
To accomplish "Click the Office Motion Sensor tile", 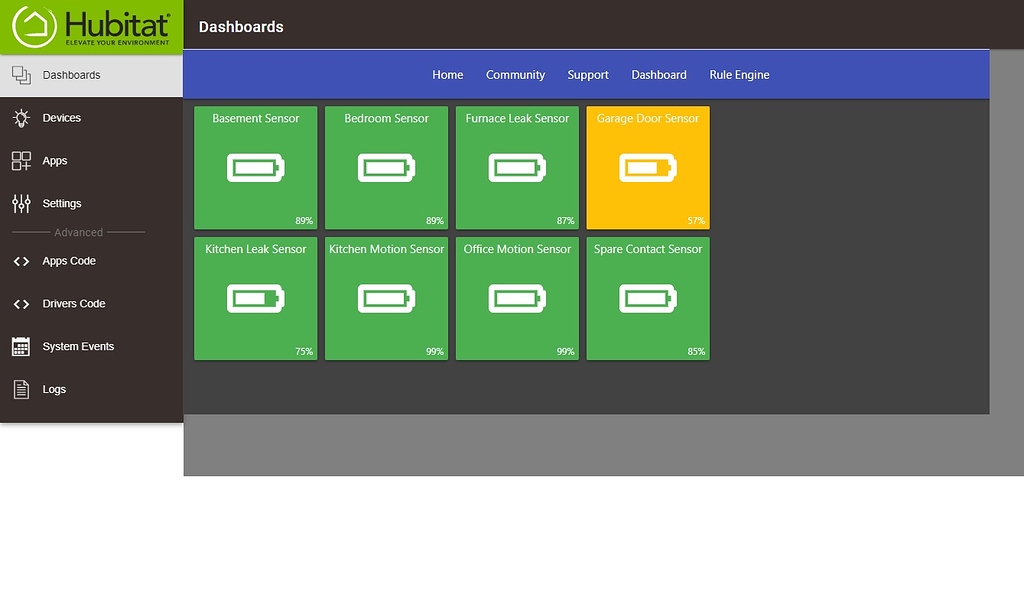I will coord(517,297).
